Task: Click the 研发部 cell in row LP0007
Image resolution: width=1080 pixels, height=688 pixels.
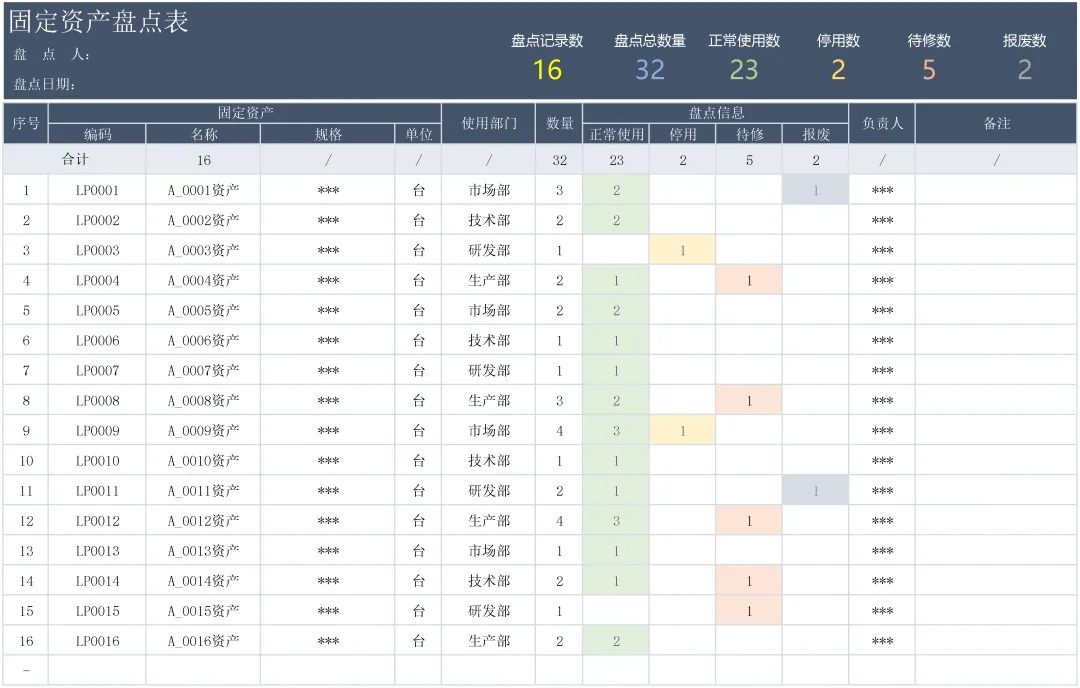Action: point(488,371)
